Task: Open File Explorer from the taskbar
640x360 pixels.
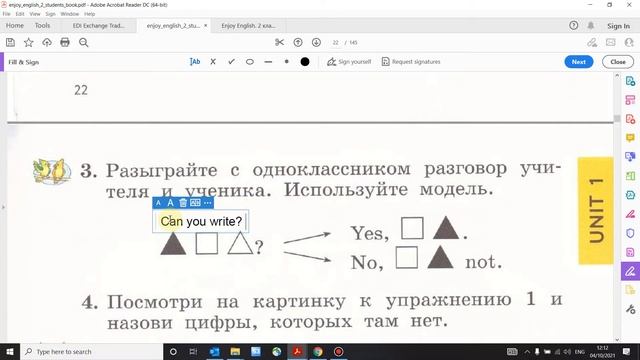Action: [235, 352]
